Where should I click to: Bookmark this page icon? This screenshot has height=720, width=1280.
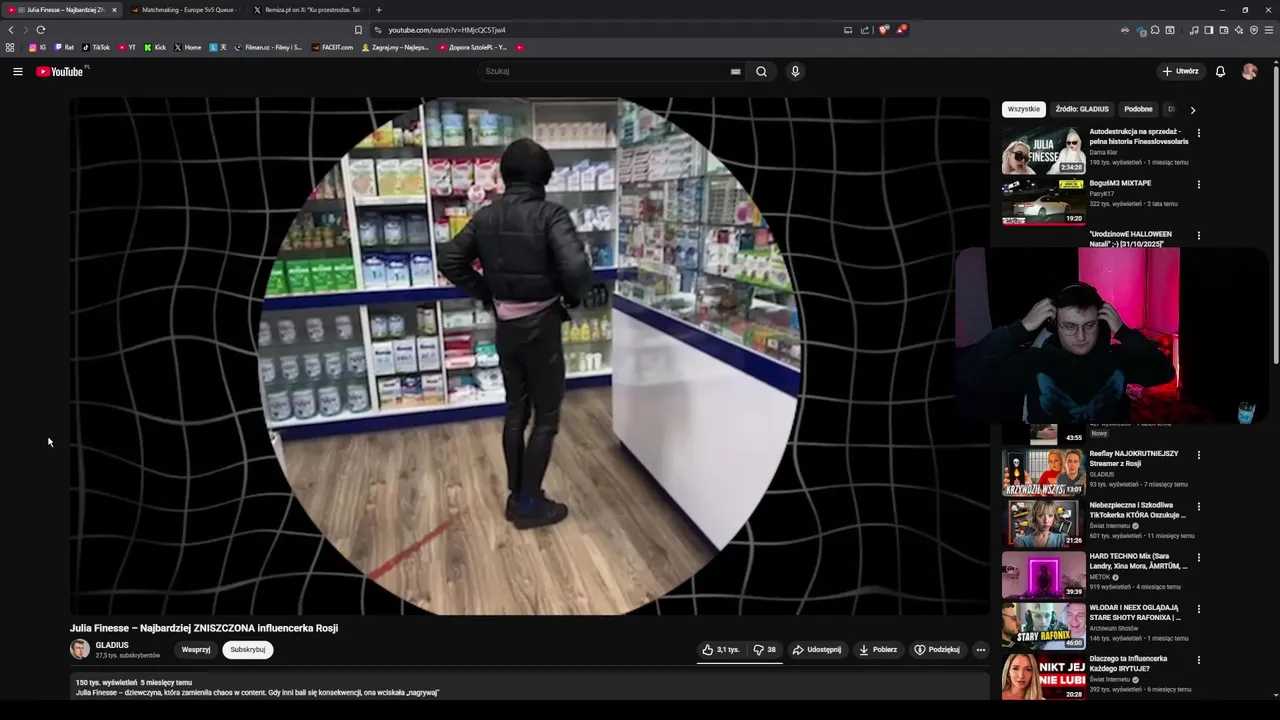point(358,30)
